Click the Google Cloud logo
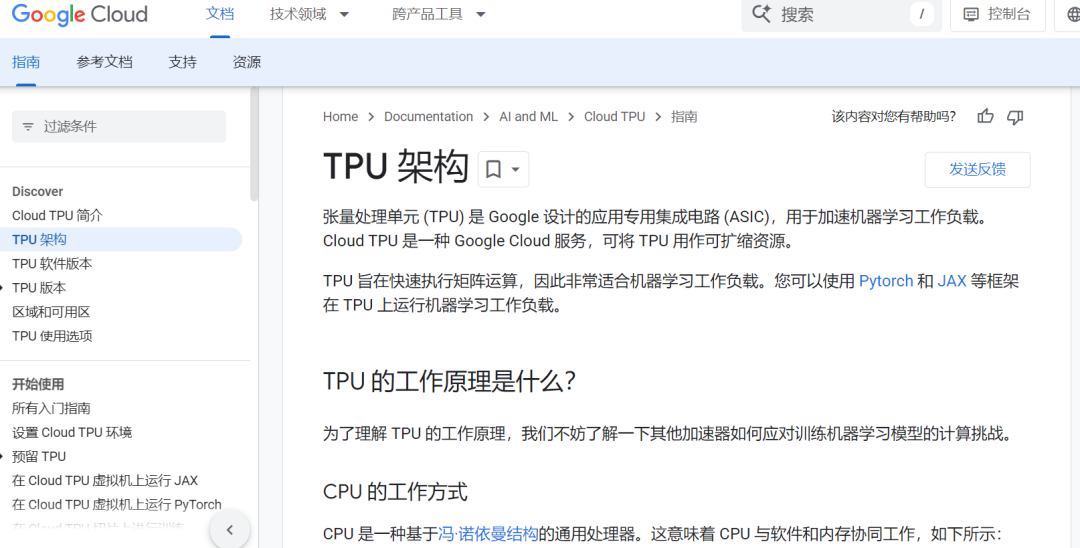Viewport: 1080px width, 548px height. (x=80, y=14)
